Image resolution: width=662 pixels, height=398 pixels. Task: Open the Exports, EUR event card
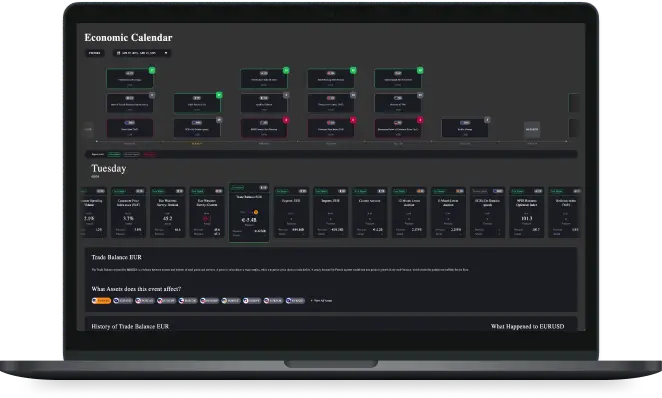pyautogui.click(x=291, y=212)
